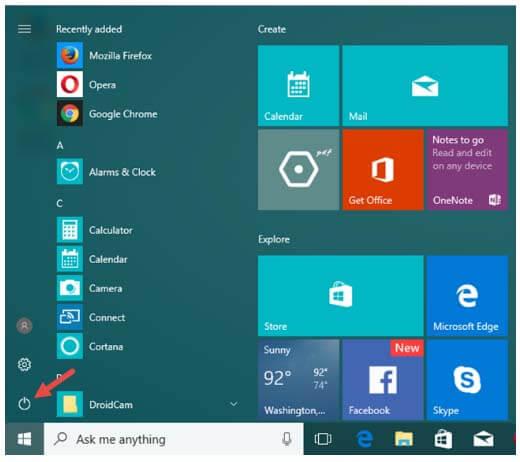The height and width of the screenshot is (462, 520).
Task: Open Store from the taskbar
Action: tap(443, 439)
